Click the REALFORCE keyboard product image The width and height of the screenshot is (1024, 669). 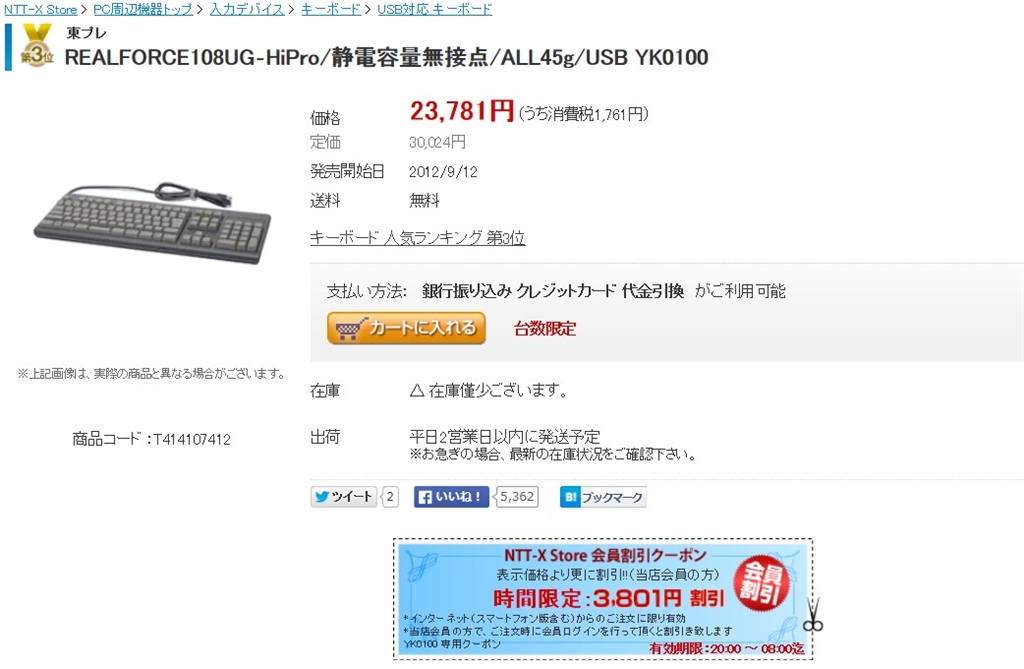pyautogui.click(x=153, y=222)
